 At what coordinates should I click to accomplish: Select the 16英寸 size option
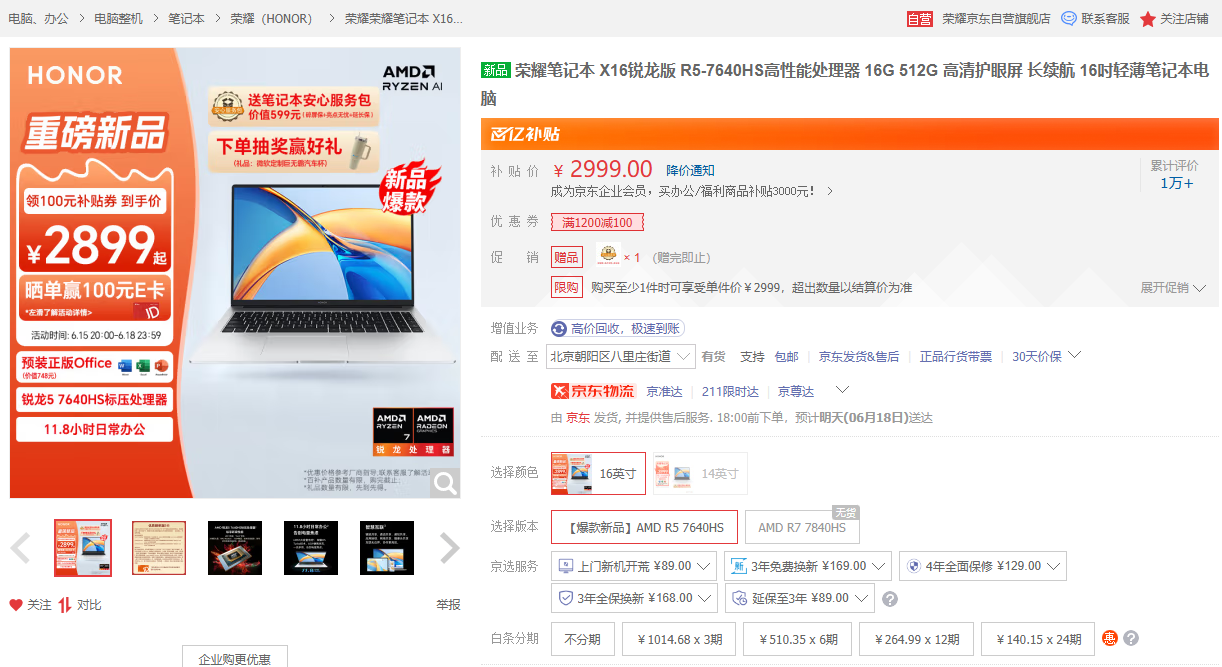point(598,473)
